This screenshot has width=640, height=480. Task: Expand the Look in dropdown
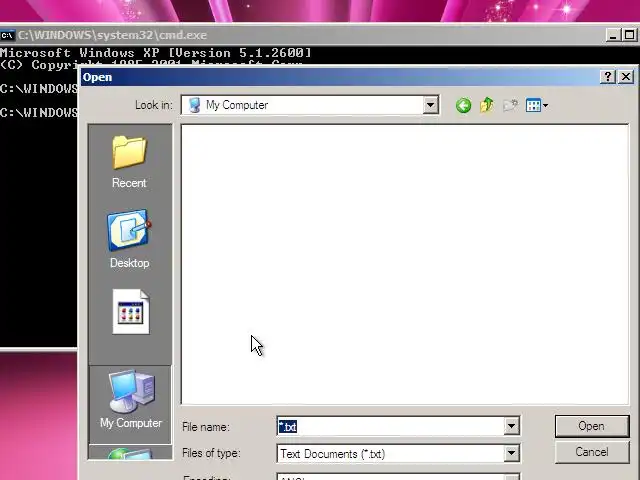(x=430, y=105)
